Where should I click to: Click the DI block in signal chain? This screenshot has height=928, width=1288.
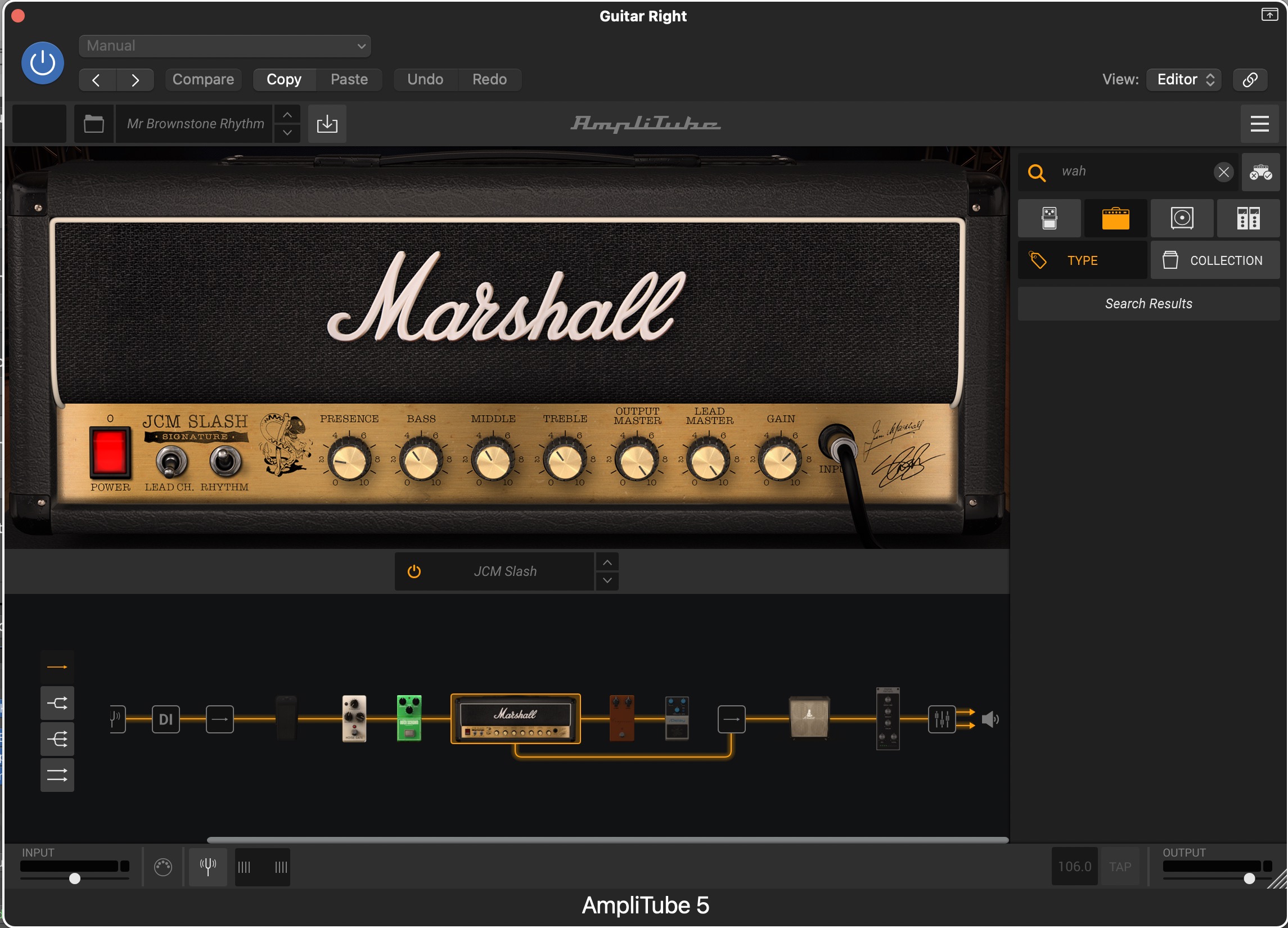pyautogui.click(x=166, y=719)
